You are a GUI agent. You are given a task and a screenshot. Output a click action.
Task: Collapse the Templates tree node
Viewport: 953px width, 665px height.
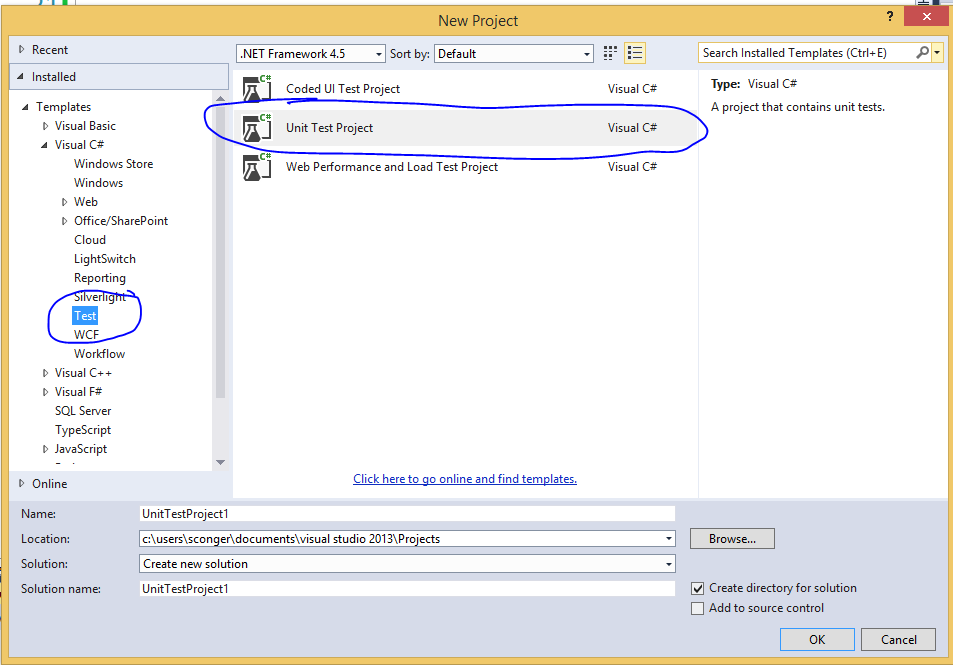(25, 107)
